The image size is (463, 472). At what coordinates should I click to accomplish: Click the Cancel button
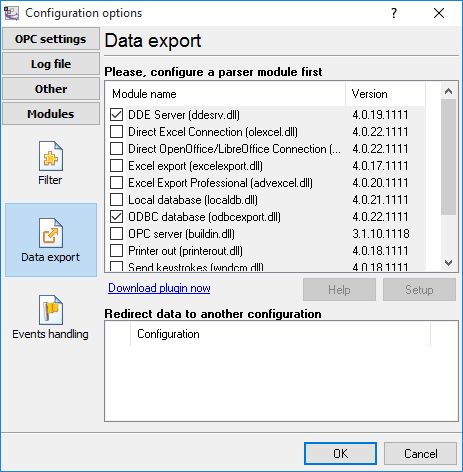(420, 454)
